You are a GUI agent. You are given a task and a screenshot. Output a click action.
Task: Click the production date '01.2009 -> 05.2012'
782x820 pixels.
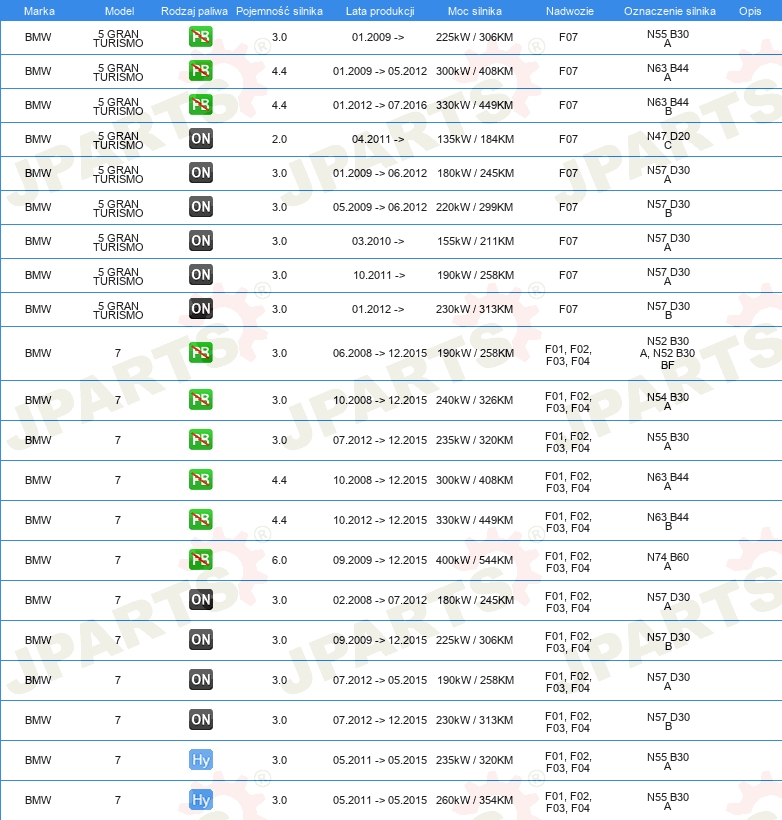click(x=380, y=71)
